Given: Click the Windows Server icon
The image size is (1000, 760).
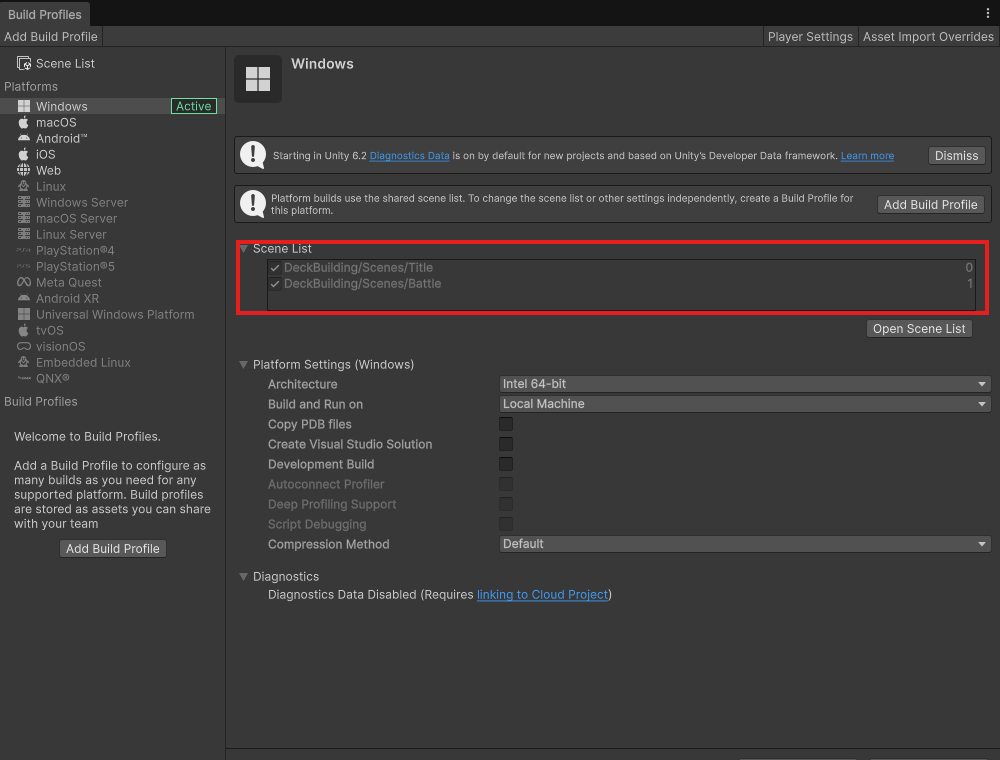Looking at the screenshot, I should tap(24, 202).
